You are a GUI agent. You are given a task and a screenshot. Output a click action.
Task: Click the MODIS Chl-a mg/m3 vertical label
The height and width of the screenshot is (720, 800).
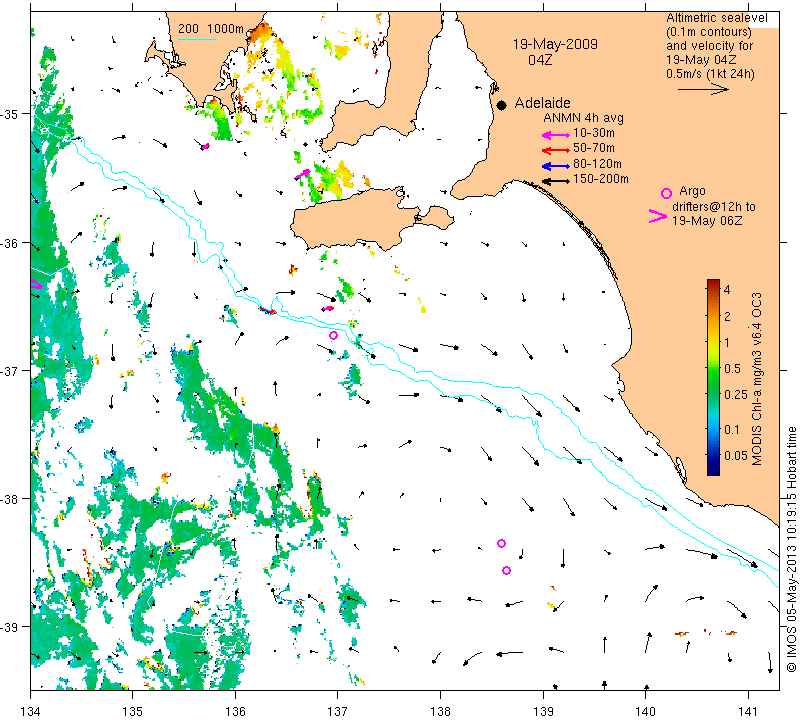pyautogui.click(x=757, y=379)
